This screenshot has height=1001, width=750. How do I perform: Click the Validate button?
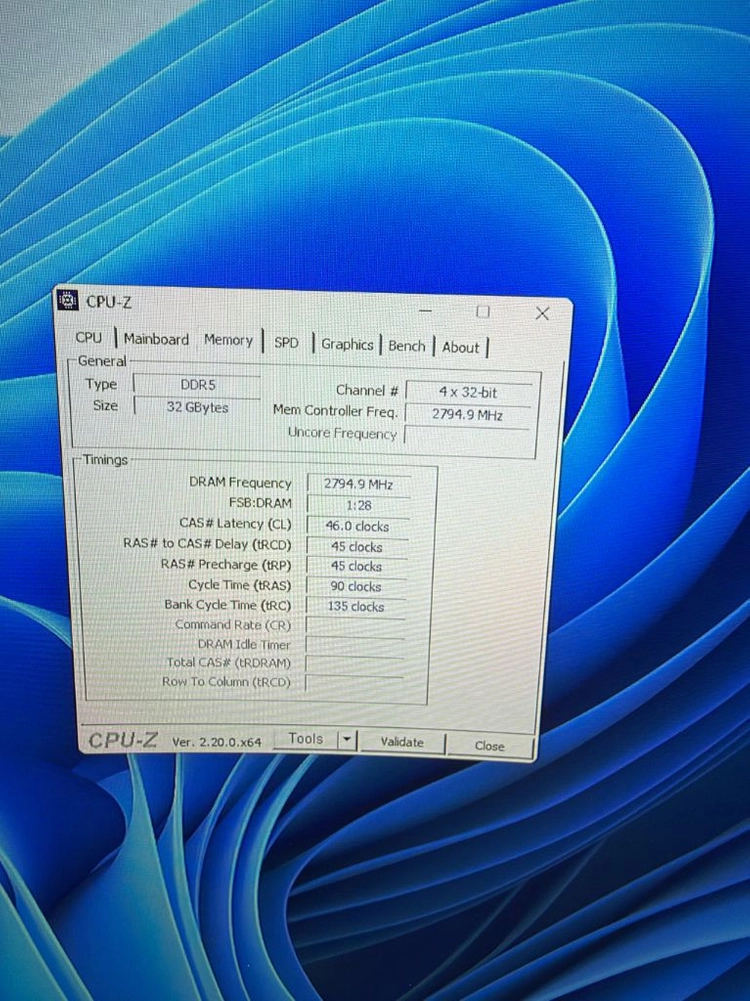[x=402, y=742]
